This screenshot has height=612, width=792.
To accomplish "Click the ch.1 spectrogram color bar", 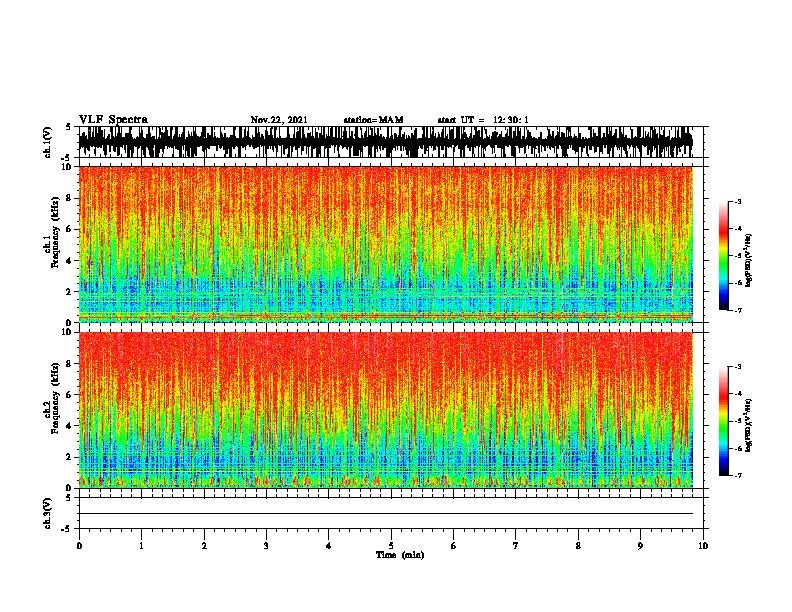I will pos(724,256).
